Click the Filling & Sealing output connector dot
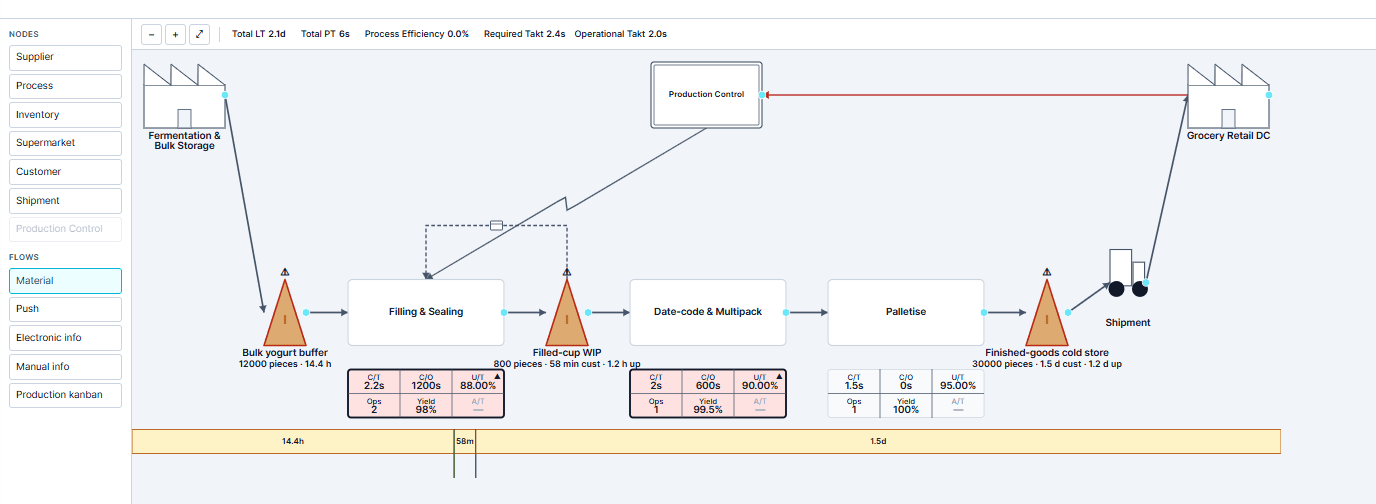1376x504 pixels. [x=504, y=313]
